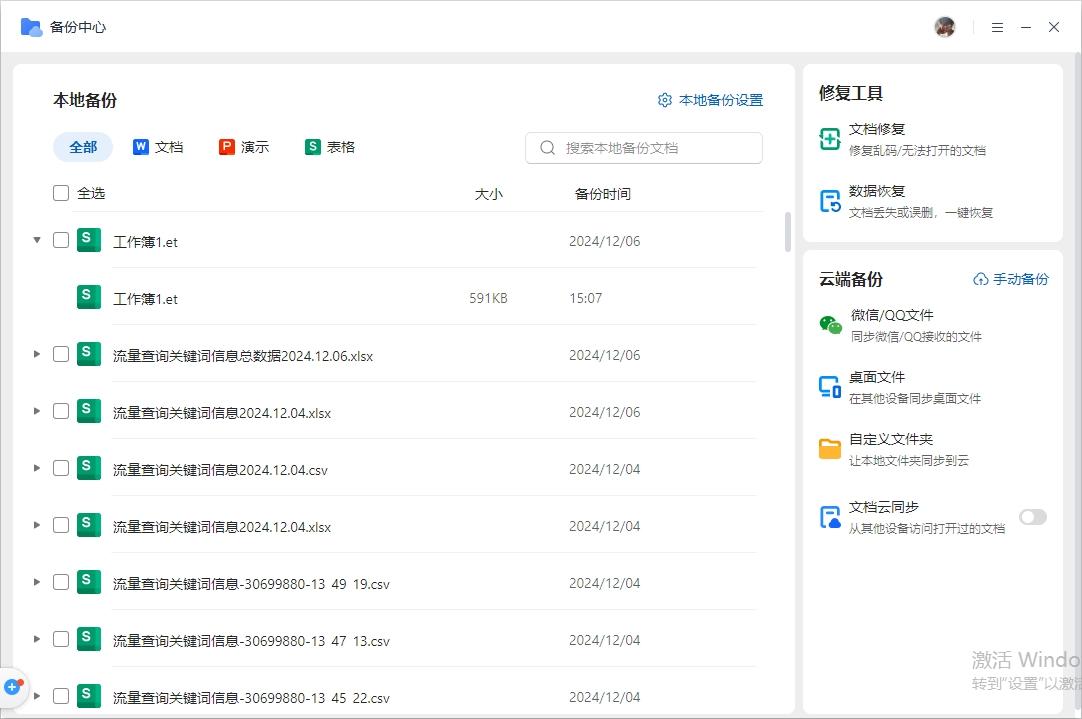Click the spreadsheet icon of 流量查询关键词信息总数据2024.12.06.xlsx
The height and width of the screenshot is (719, 1082).
click(88, 354)
